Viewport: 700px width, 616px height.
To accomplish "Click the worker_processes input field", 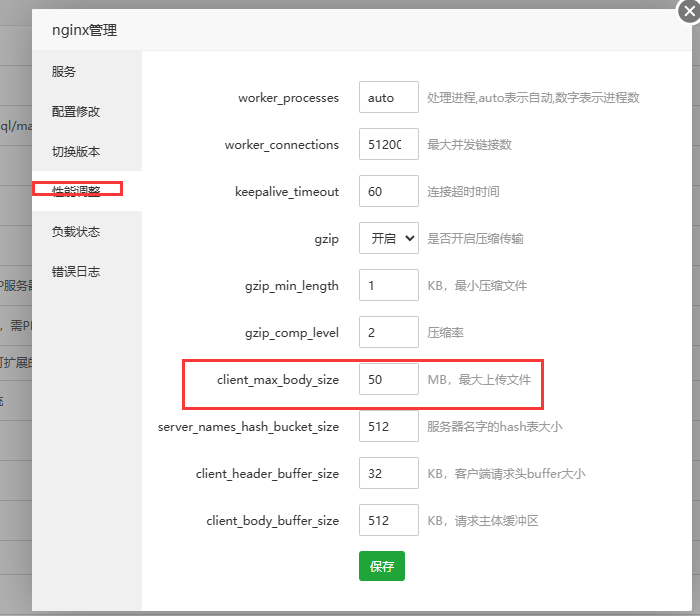I will pos(389,97).
